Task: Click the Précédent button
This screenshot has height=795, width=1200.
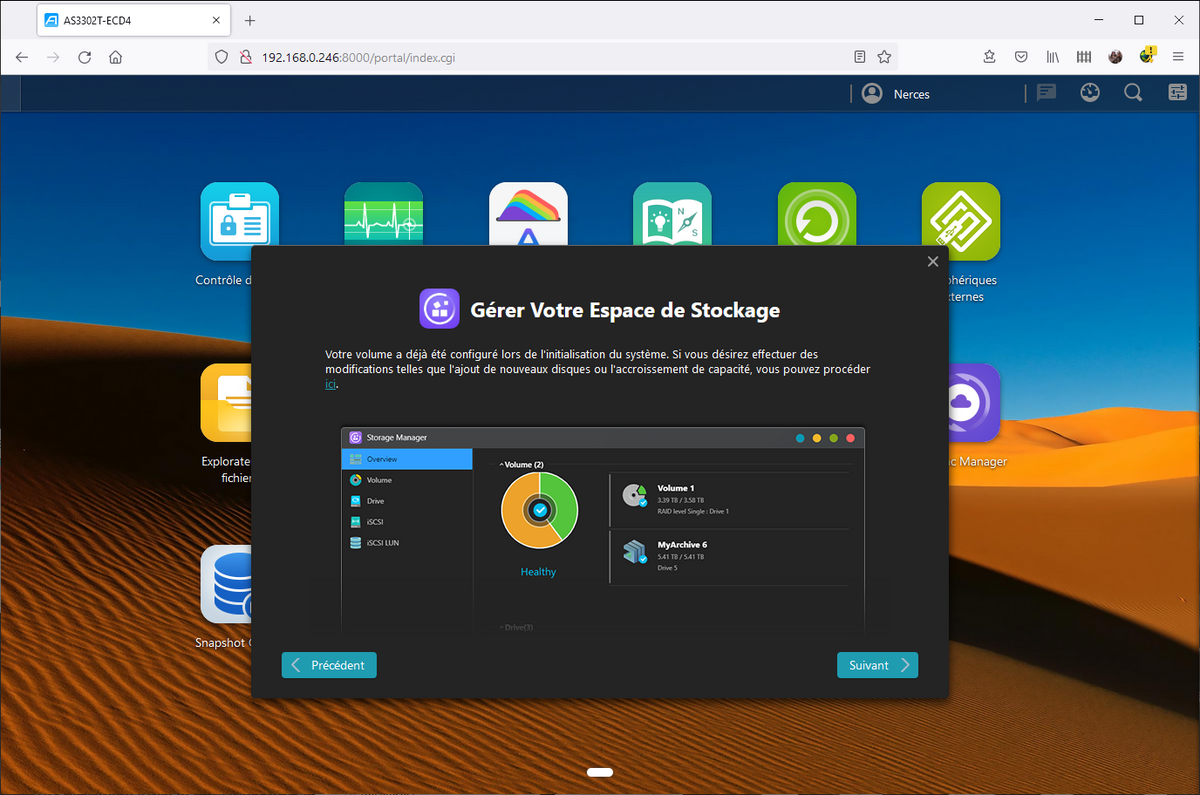Action: pyautogui.click(x=329, y=665)
